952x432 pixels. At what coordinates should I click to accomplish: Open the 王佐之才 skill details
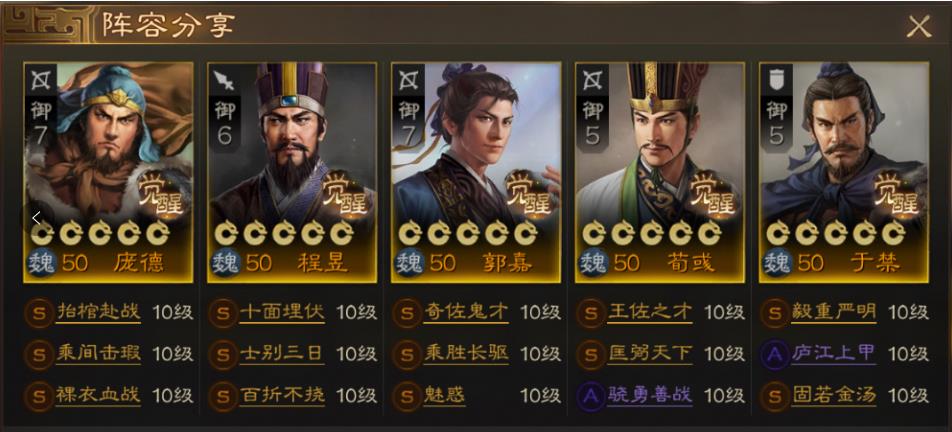pos(650,312)
